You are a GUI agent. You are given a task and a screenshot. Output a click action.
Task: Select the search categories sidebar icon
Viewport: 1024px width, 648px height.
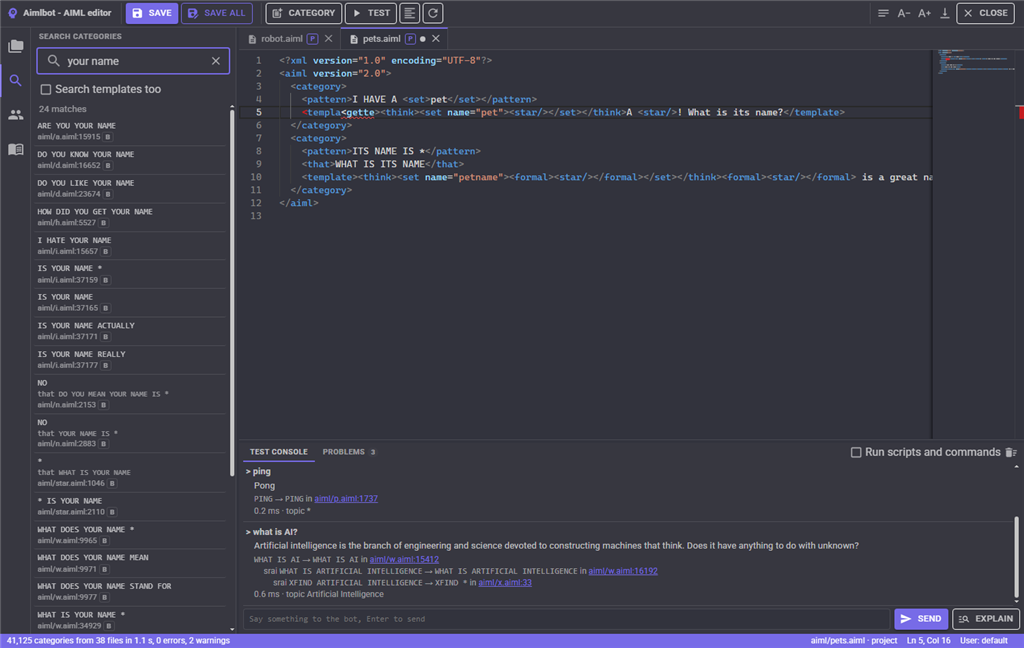(x=16, y=80)
